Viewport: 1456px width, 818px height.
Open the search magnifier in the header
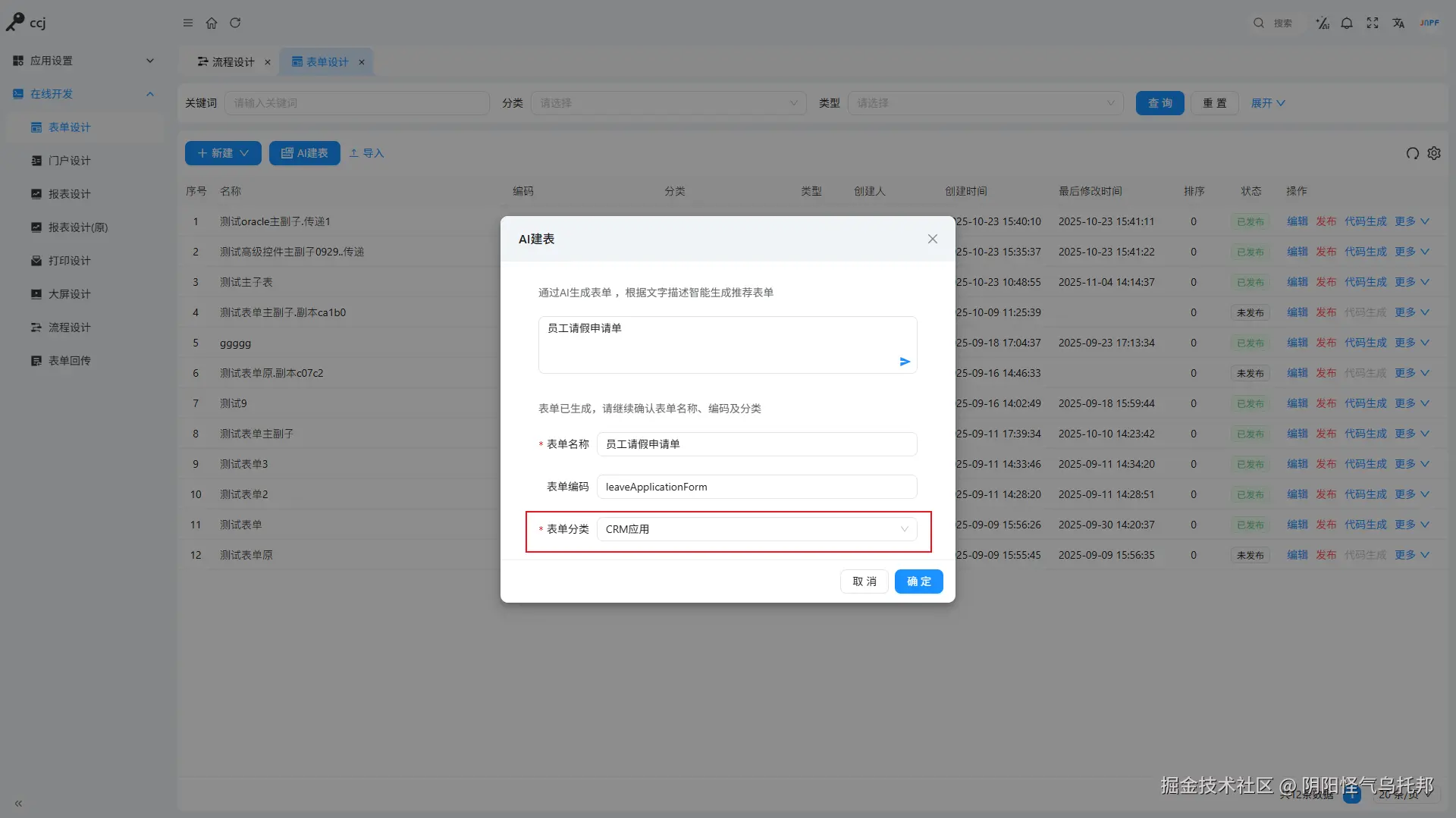point(1259,23)
